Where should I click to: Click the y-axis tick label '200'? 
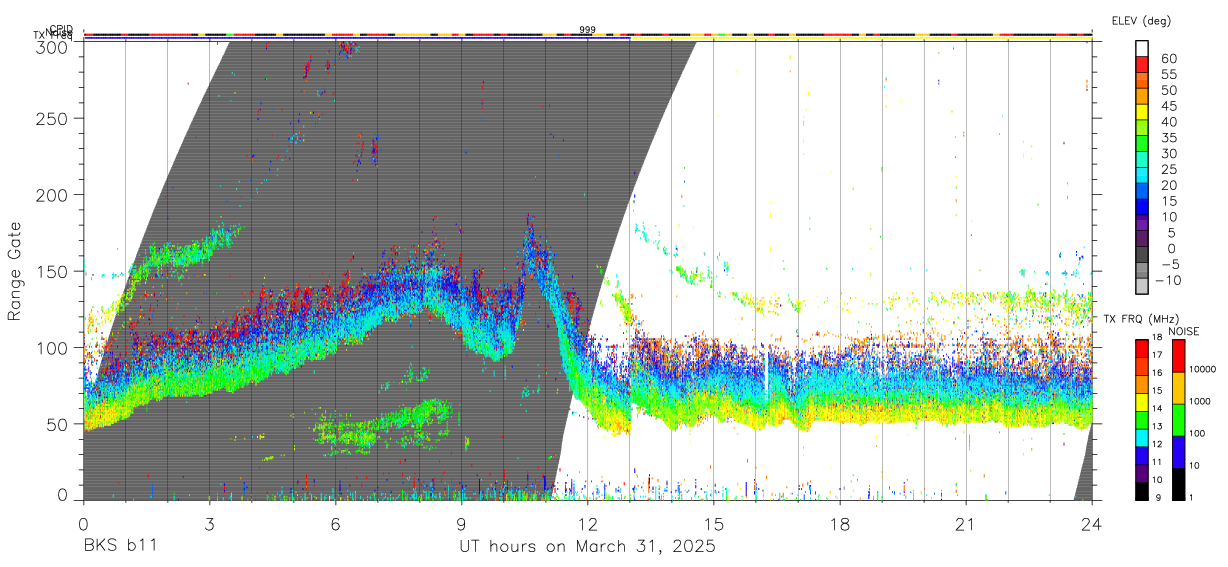pos(52,194)
